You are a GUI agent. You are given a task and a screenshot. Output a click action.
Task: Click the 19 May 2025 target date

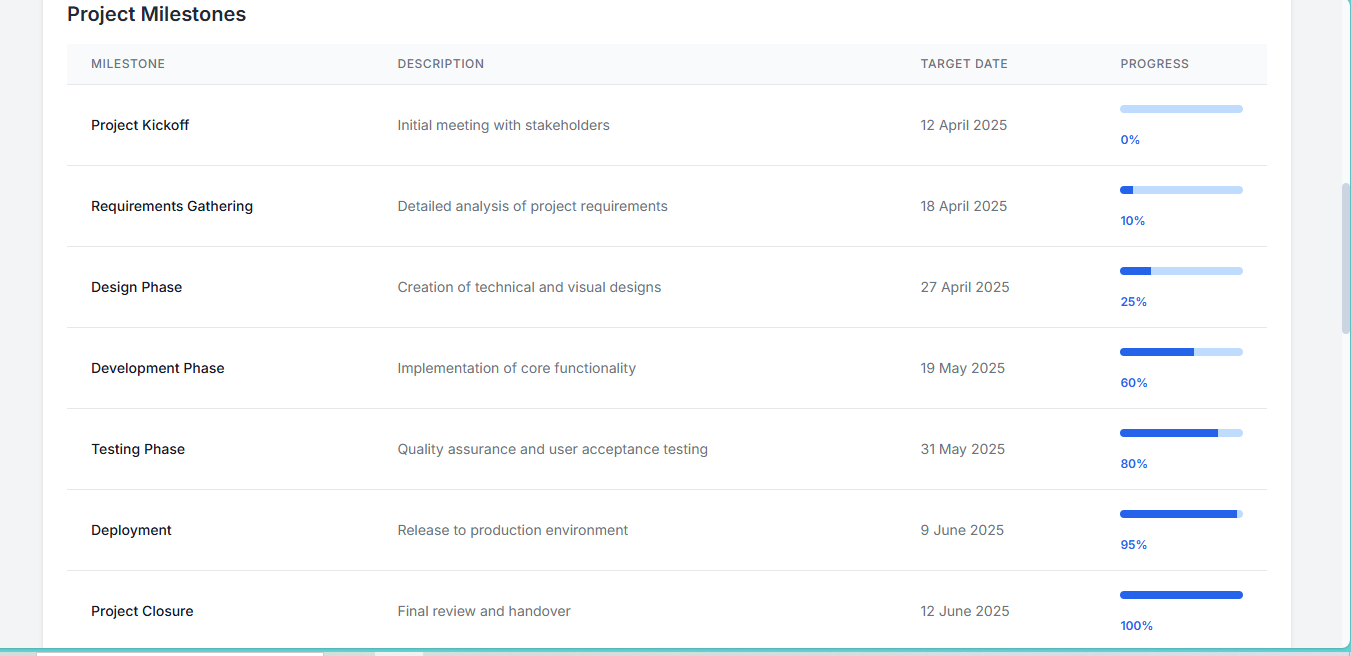coord(963,368)
